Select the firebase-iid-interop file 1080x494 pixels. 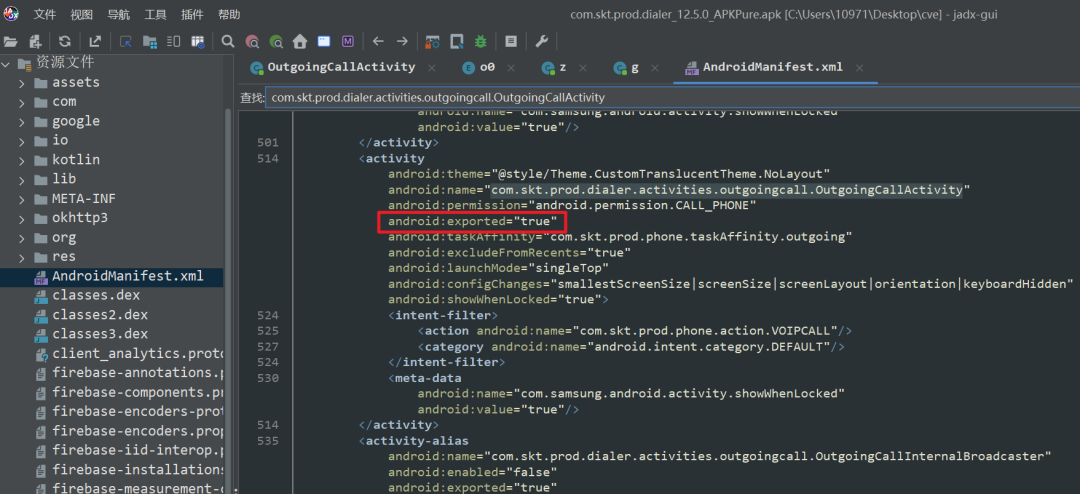point(138,451)
